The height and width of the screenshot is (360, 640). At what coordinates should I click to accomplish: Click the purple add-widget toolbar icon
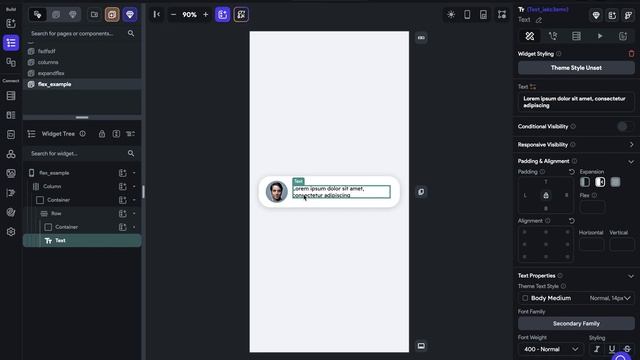222,14
